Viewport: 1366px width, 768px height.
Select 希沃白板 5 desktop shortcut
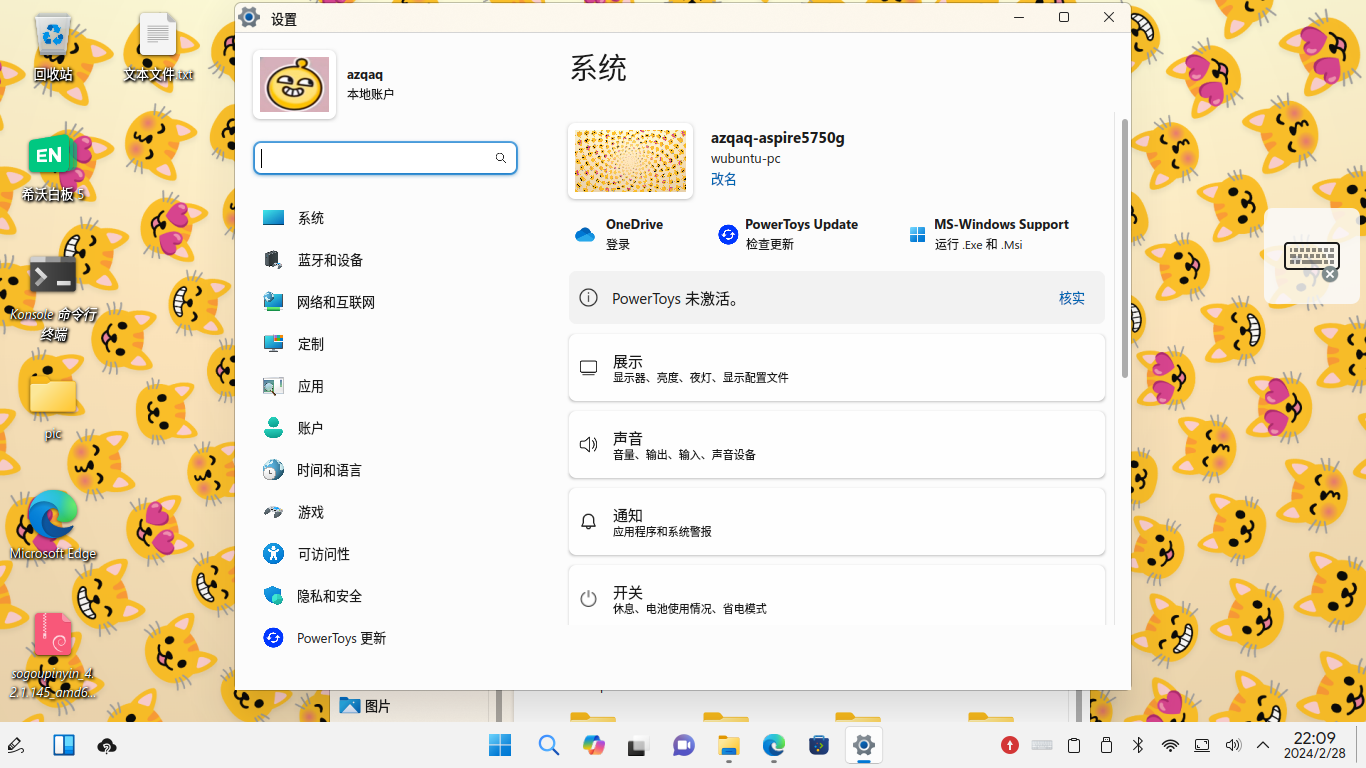click(x=53, y=168)
